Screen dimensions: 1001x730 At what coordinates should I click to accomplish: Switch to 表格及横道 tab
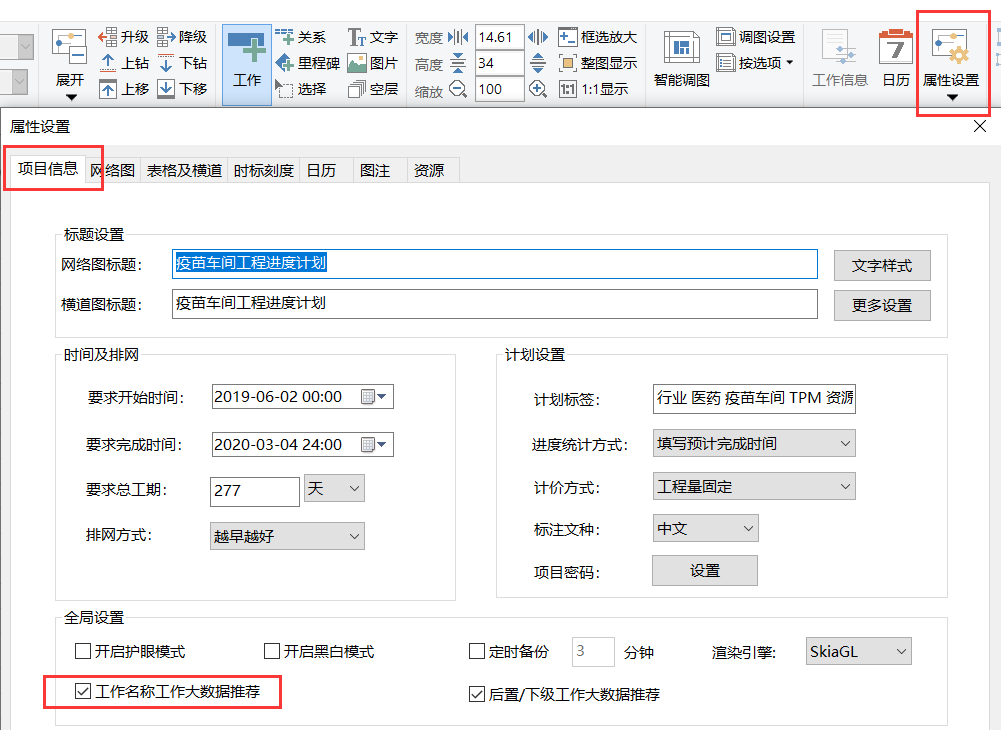184,171
